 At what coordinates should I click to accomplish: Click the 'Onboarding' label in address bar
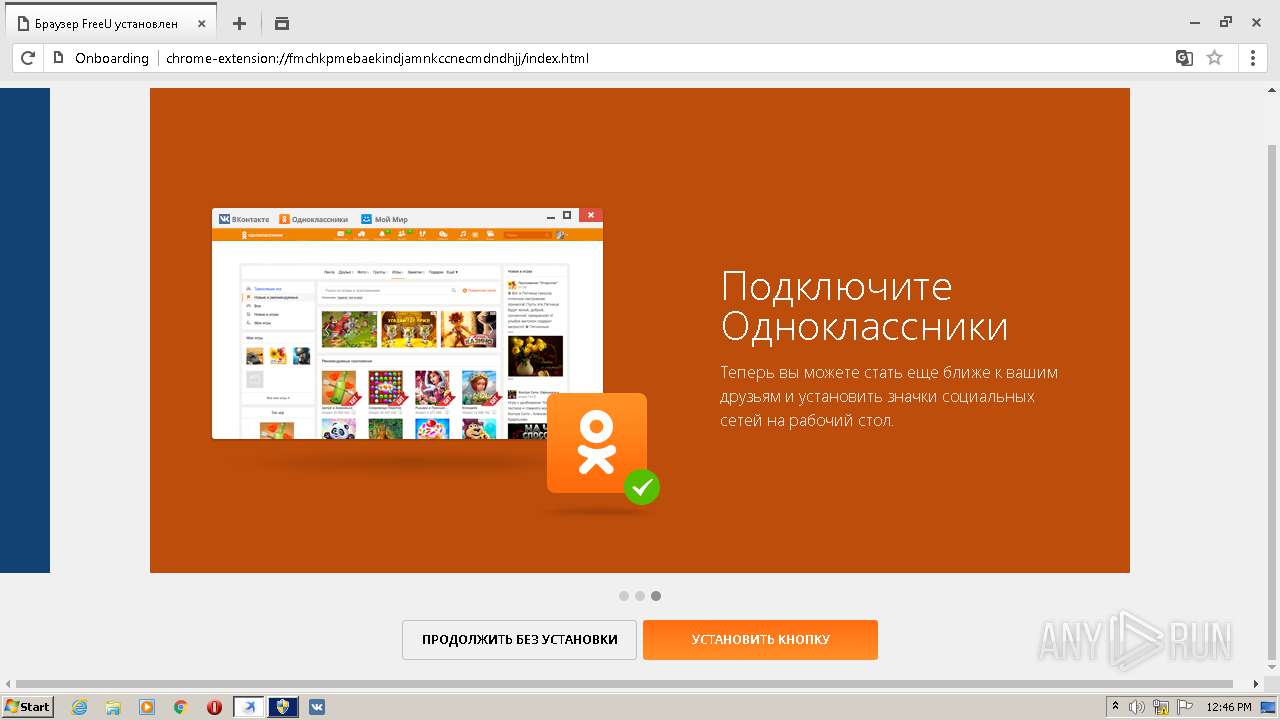(112, 58)
